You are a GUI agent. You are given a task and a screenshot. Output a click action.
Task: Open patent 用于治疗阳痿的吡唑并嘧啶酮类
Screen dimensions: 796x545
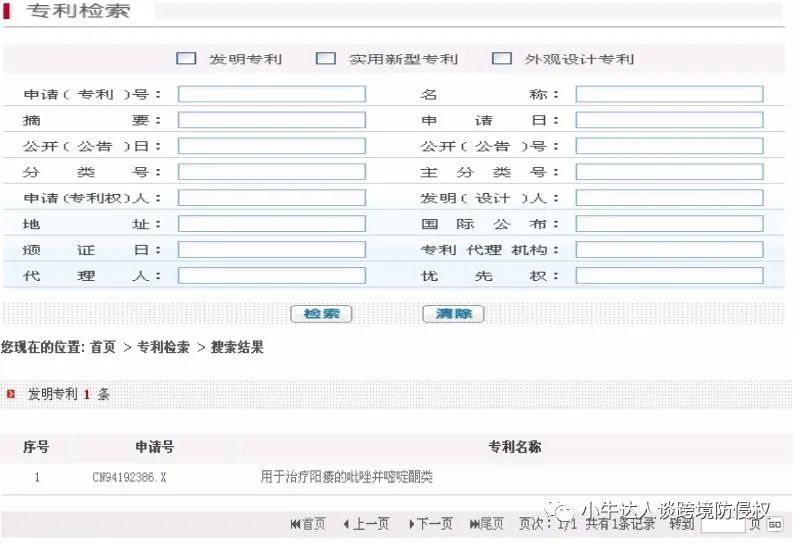click(346, 476)
